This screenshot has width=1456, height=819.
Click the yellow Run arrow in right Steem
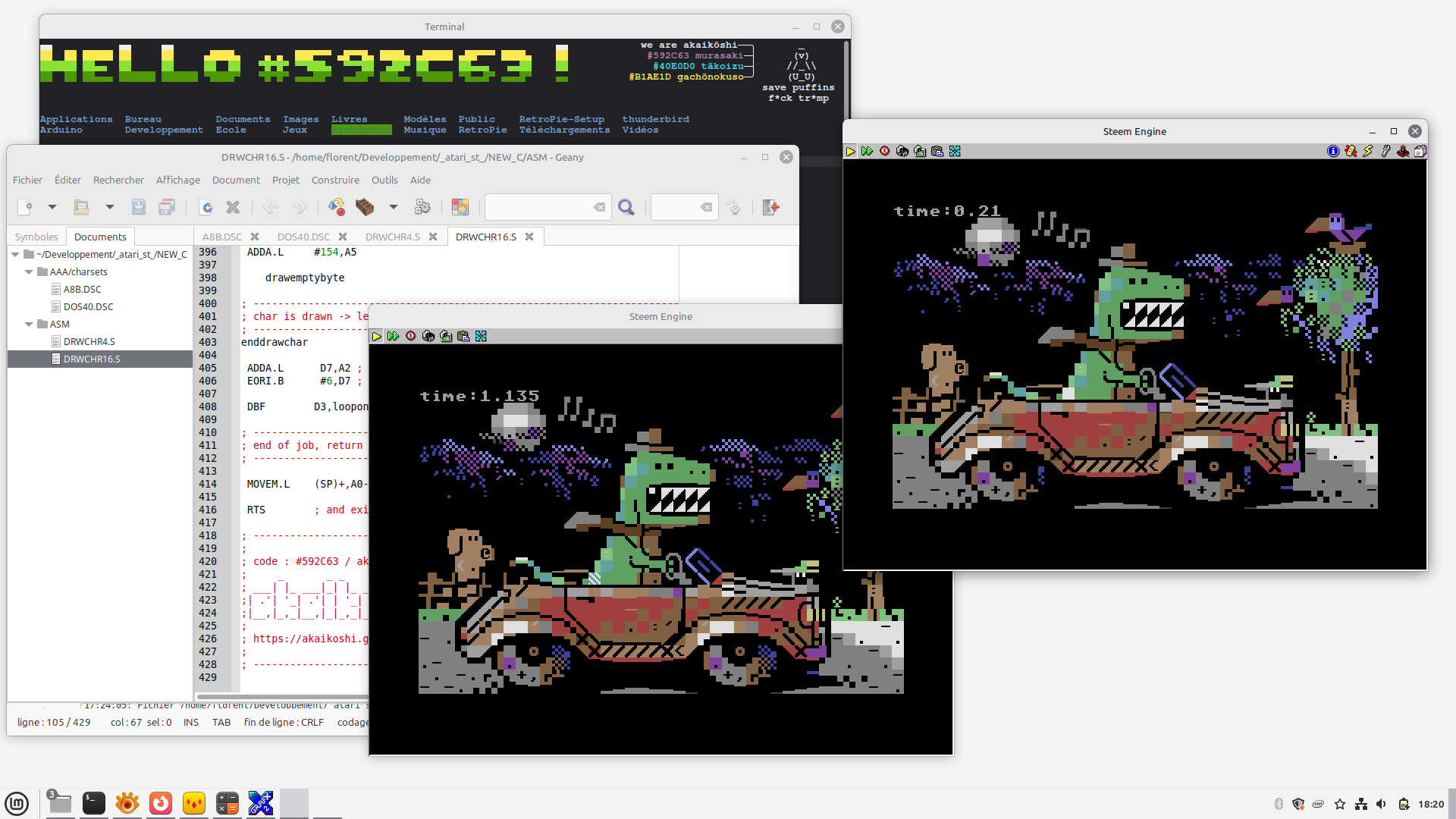click(850, 151)
